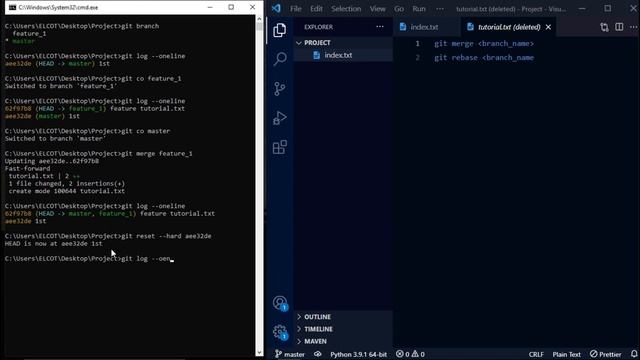Click 'git merge feature_1' command in cmd
The width and height of the screenshot is (640, 360).
coord(157,154)
